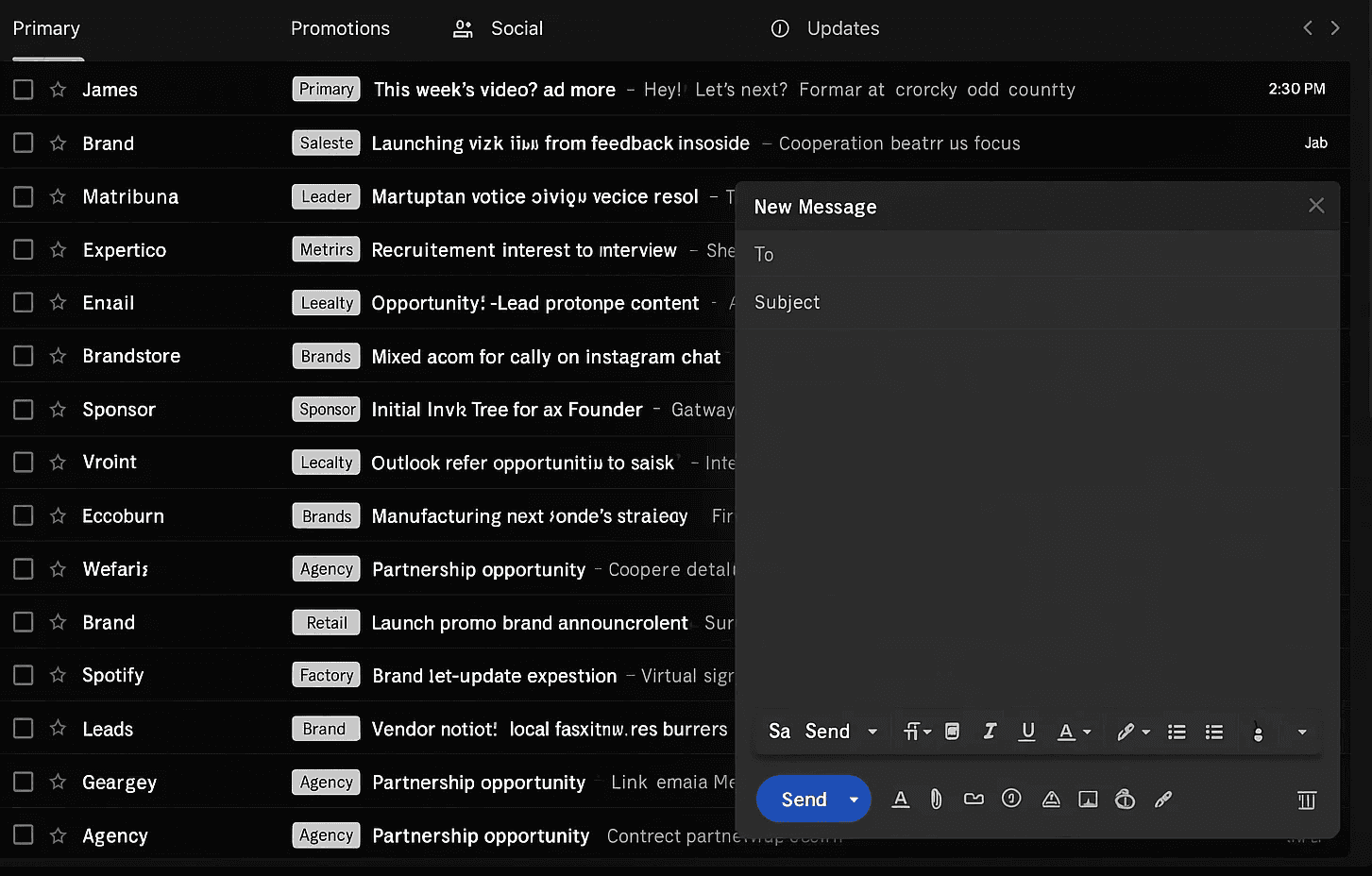Star the email from Eccoburn
The width and height of the screenshot is (1372, 876).
[58, 515]
